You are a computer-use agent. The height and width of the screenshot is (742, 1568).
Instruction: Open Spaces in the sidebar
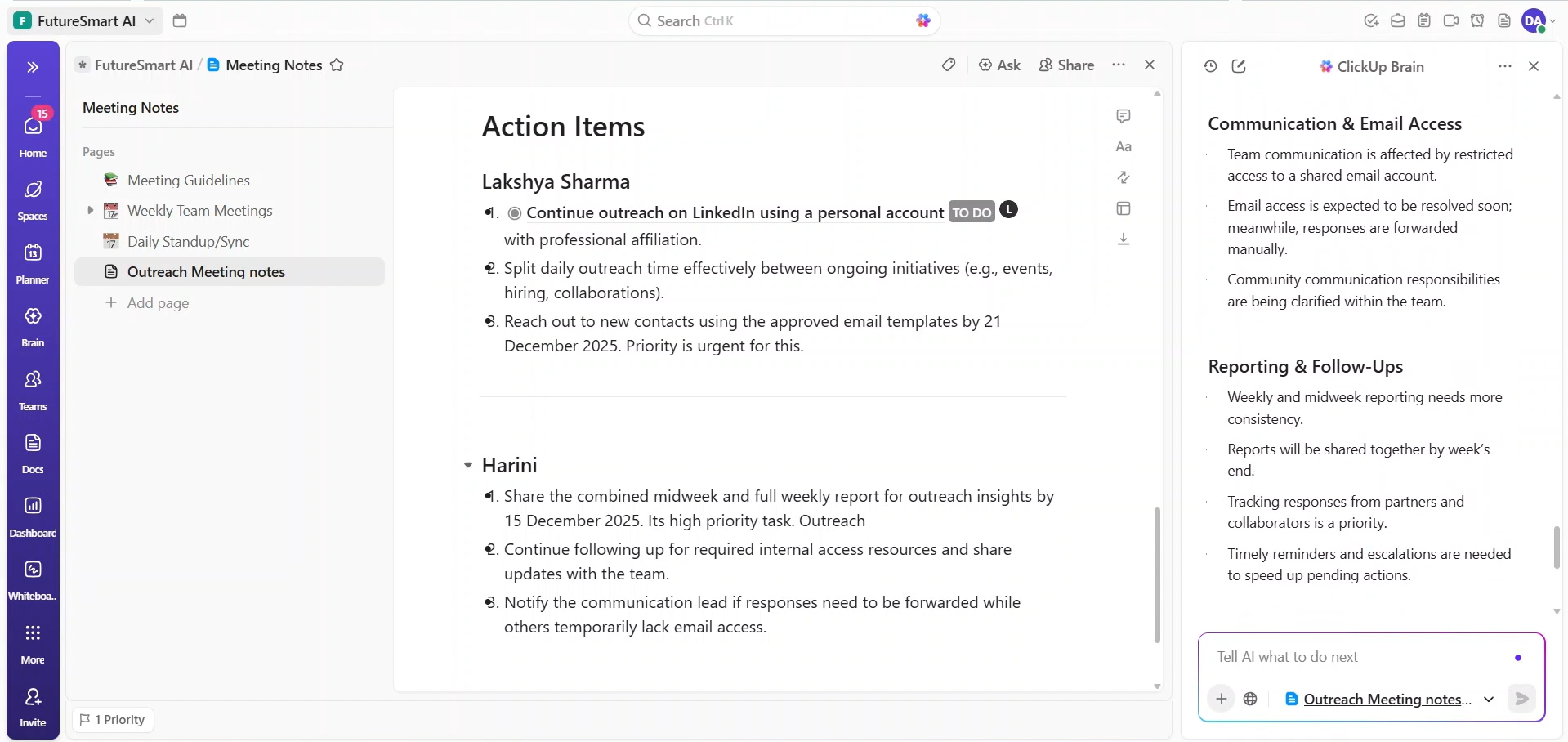click(x=33, y=200)
